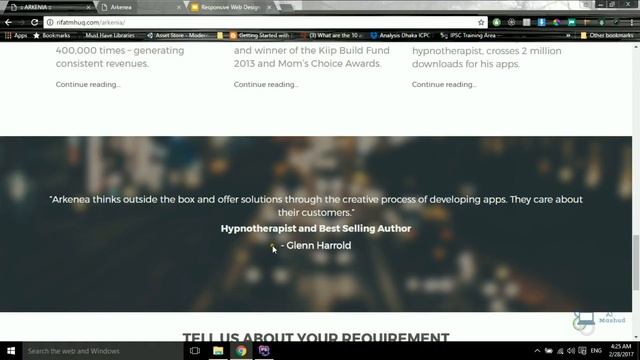Open Continue reading under 400,000 times article
The image size is (640, 360).
coord(88,84)
